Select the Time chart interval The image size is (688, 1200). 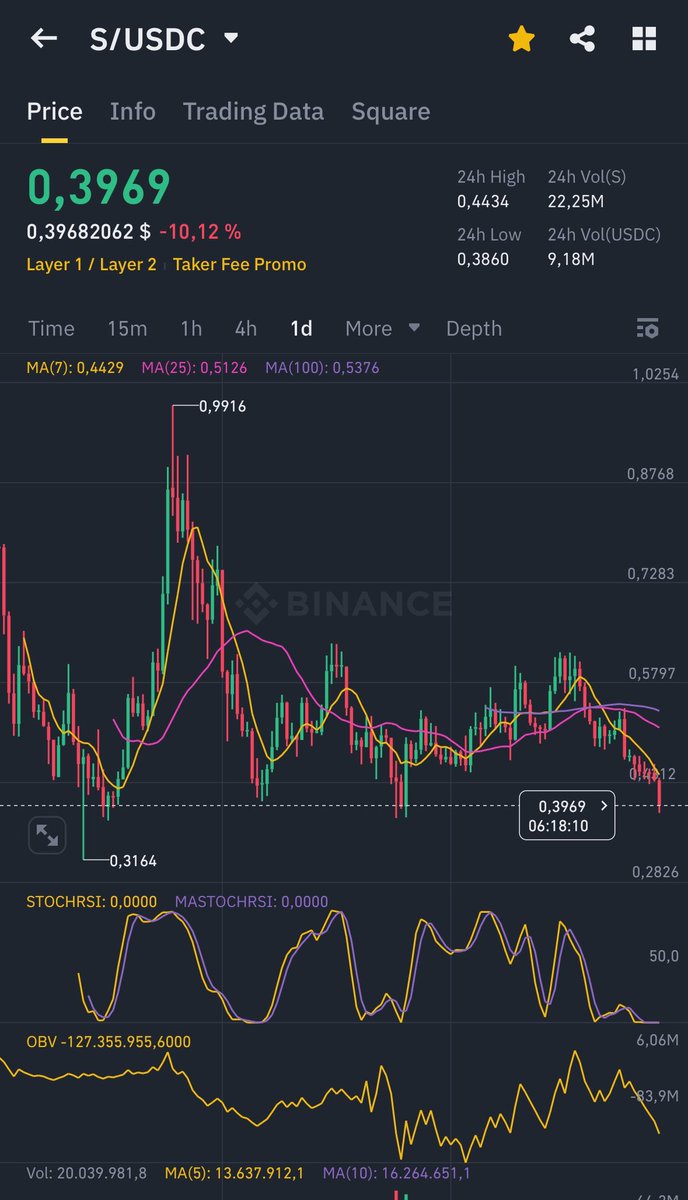[x=51, y=328]
